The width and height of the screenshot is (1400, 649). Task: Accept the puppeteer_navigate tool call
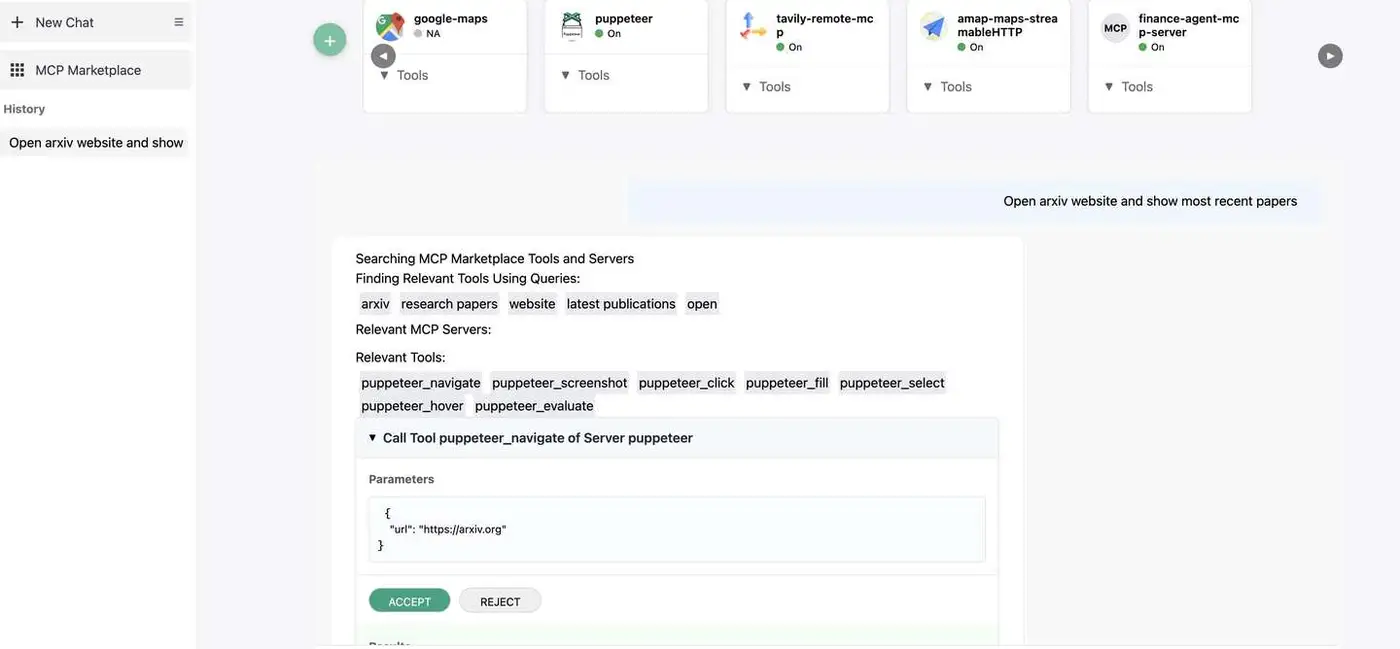(x=410, y=601)
